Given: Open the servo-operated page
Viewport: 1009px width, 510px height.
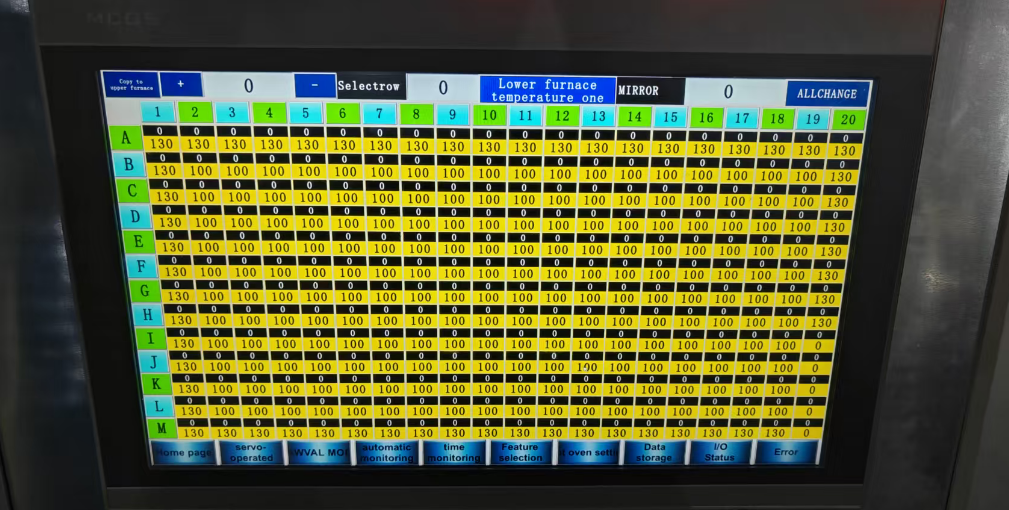Looking at the screenshot, I should tap(251, 452).
